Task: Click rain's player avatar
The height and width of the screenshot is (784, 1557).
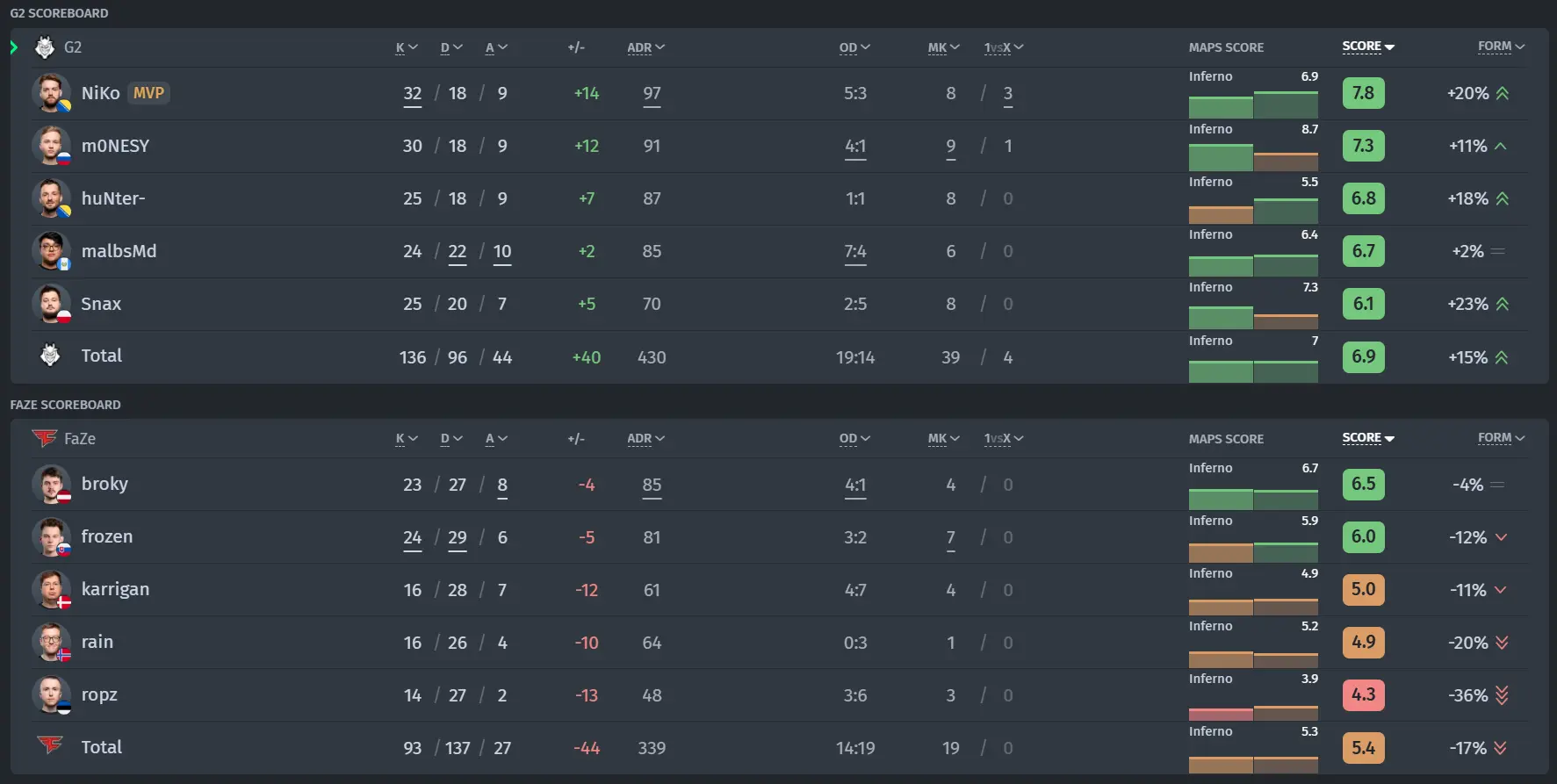Action: pyautogui.click(x=51, y=643)
